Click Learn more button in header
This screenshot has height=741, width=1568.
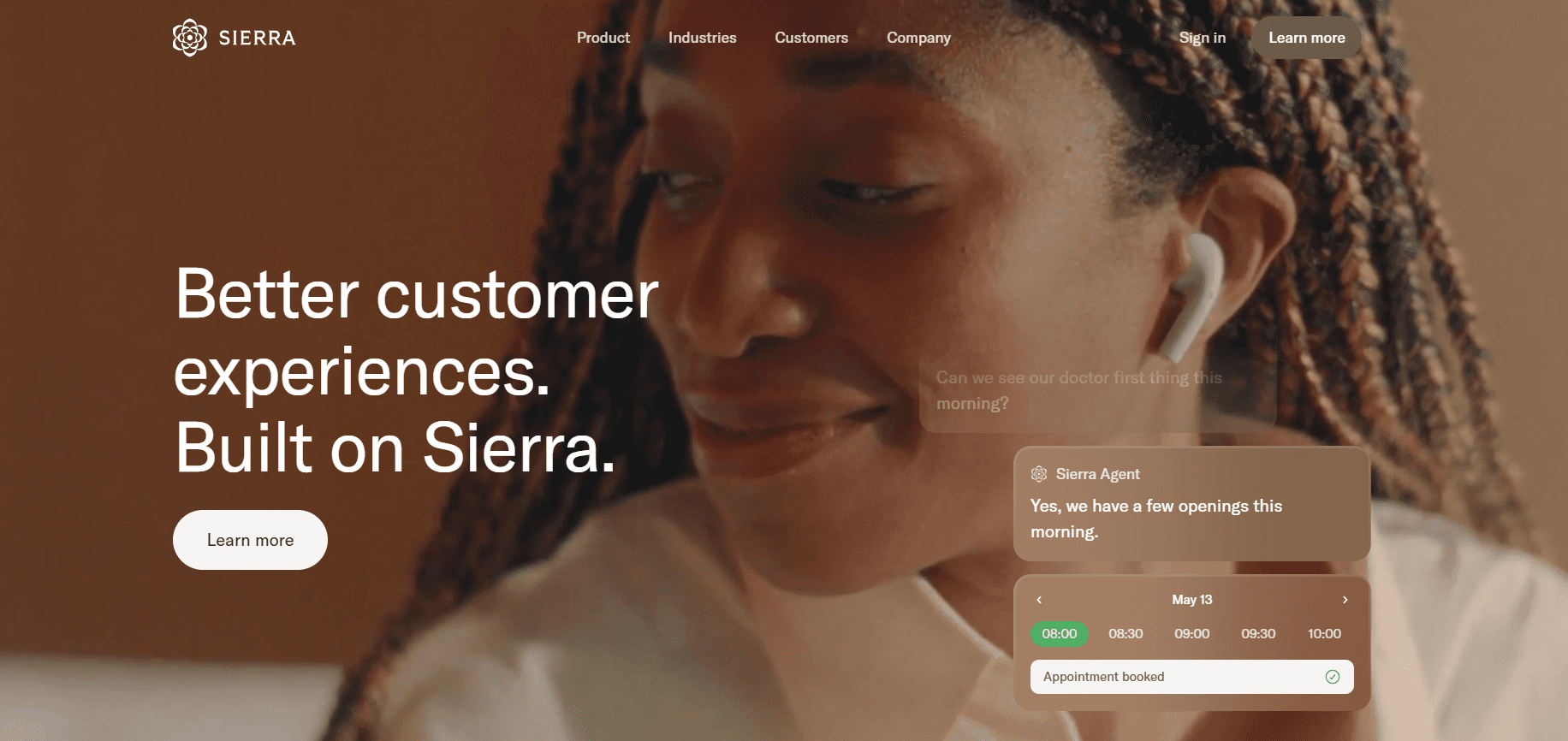tap(1307, 38)
